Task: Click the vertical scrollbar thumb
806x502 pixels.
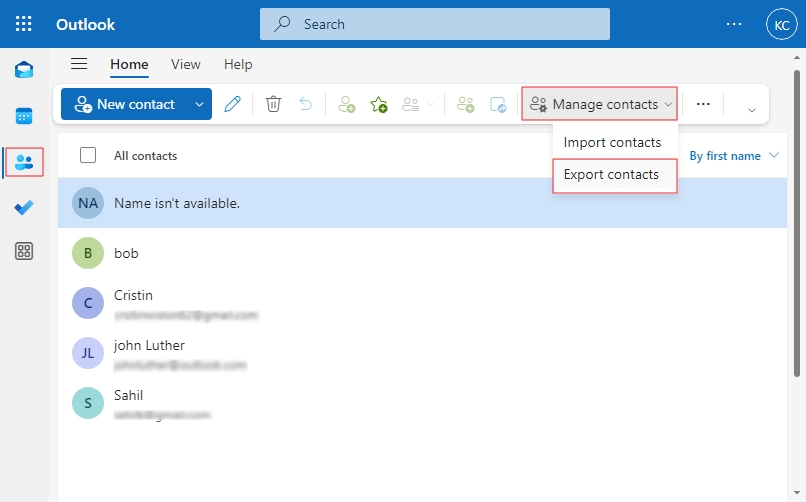Action: click(x=797, y=224)
